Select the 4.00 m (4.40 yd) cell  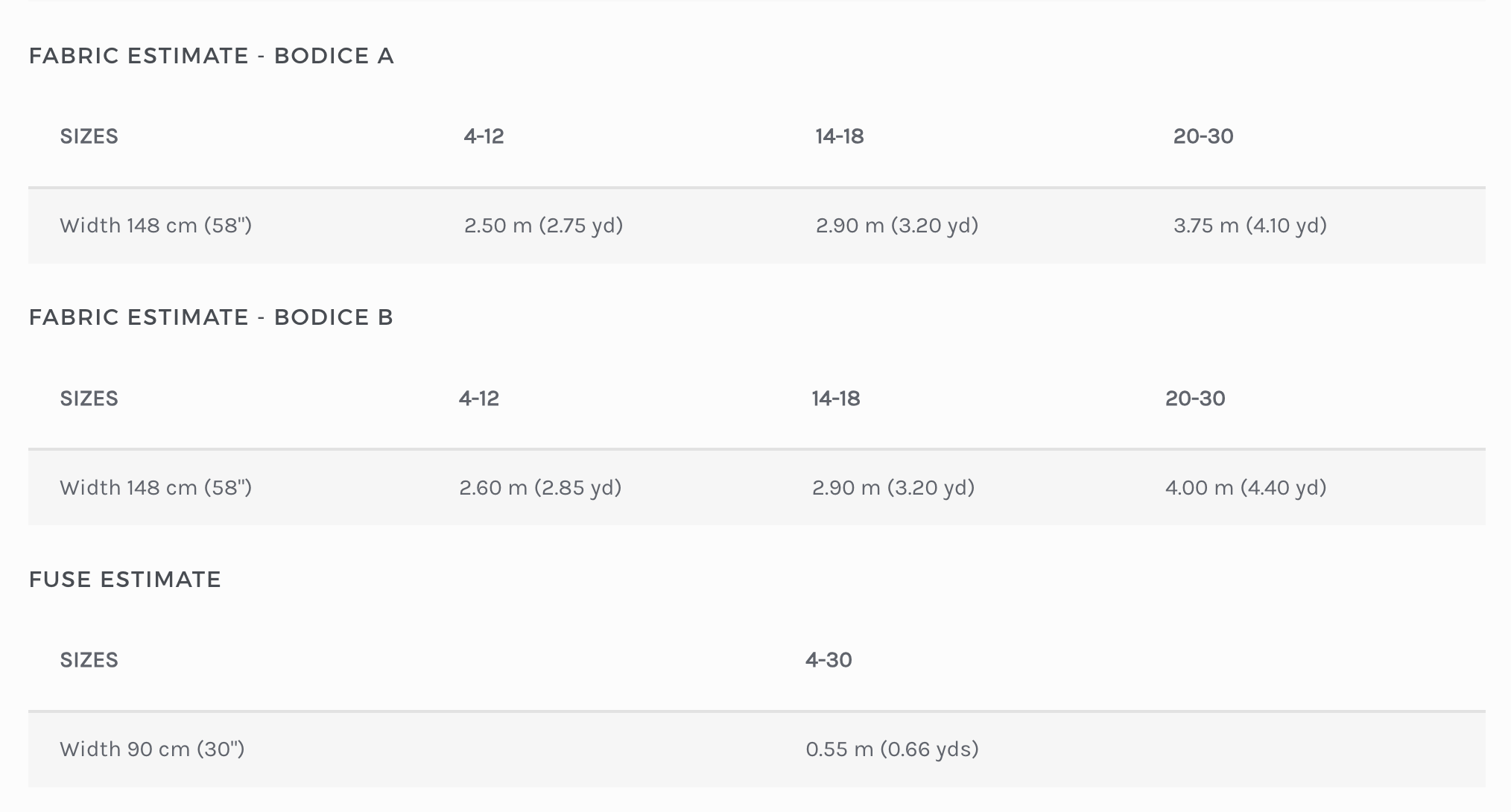(x=1246, y=487)
